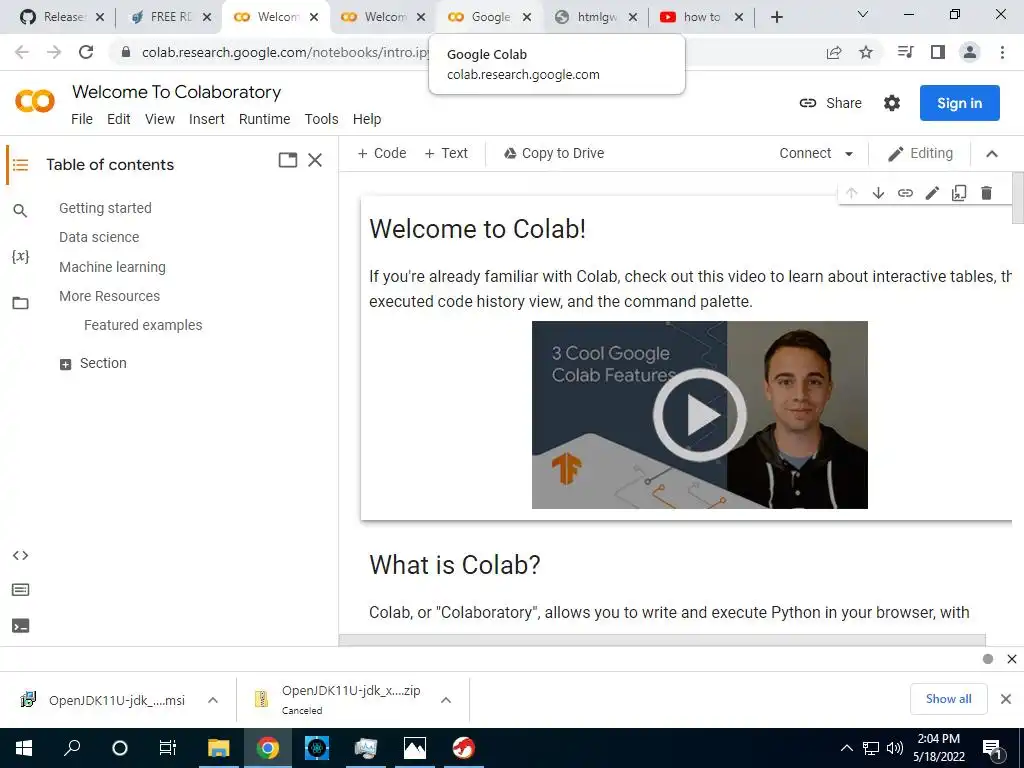The image size is (1024, 768).
Task: Expand options for OpenJDK11U-jdk zip download
Action: 446,700
